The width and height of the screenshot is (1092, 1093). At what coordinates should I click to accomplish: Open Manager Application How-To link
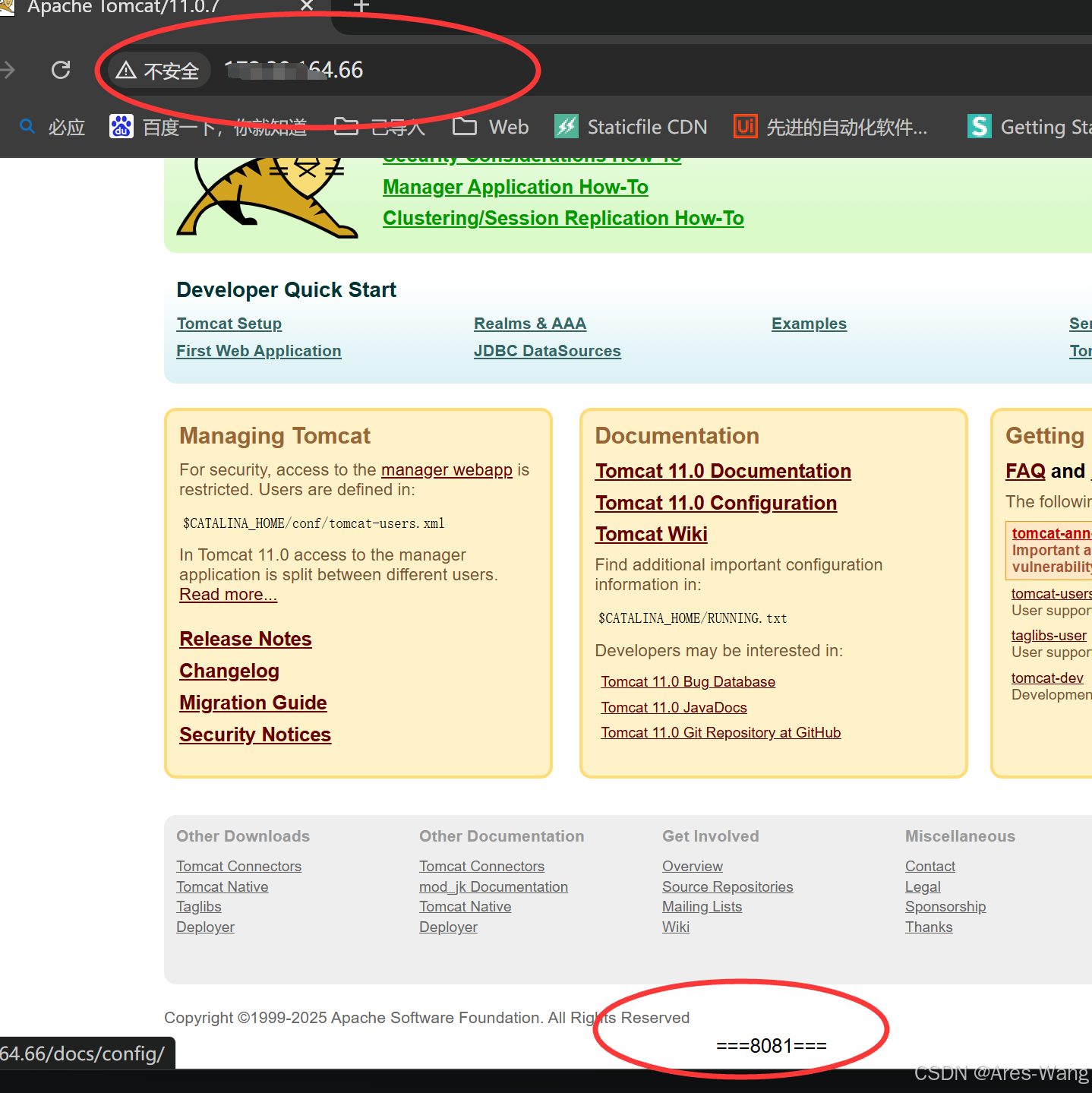pos(516,187)
